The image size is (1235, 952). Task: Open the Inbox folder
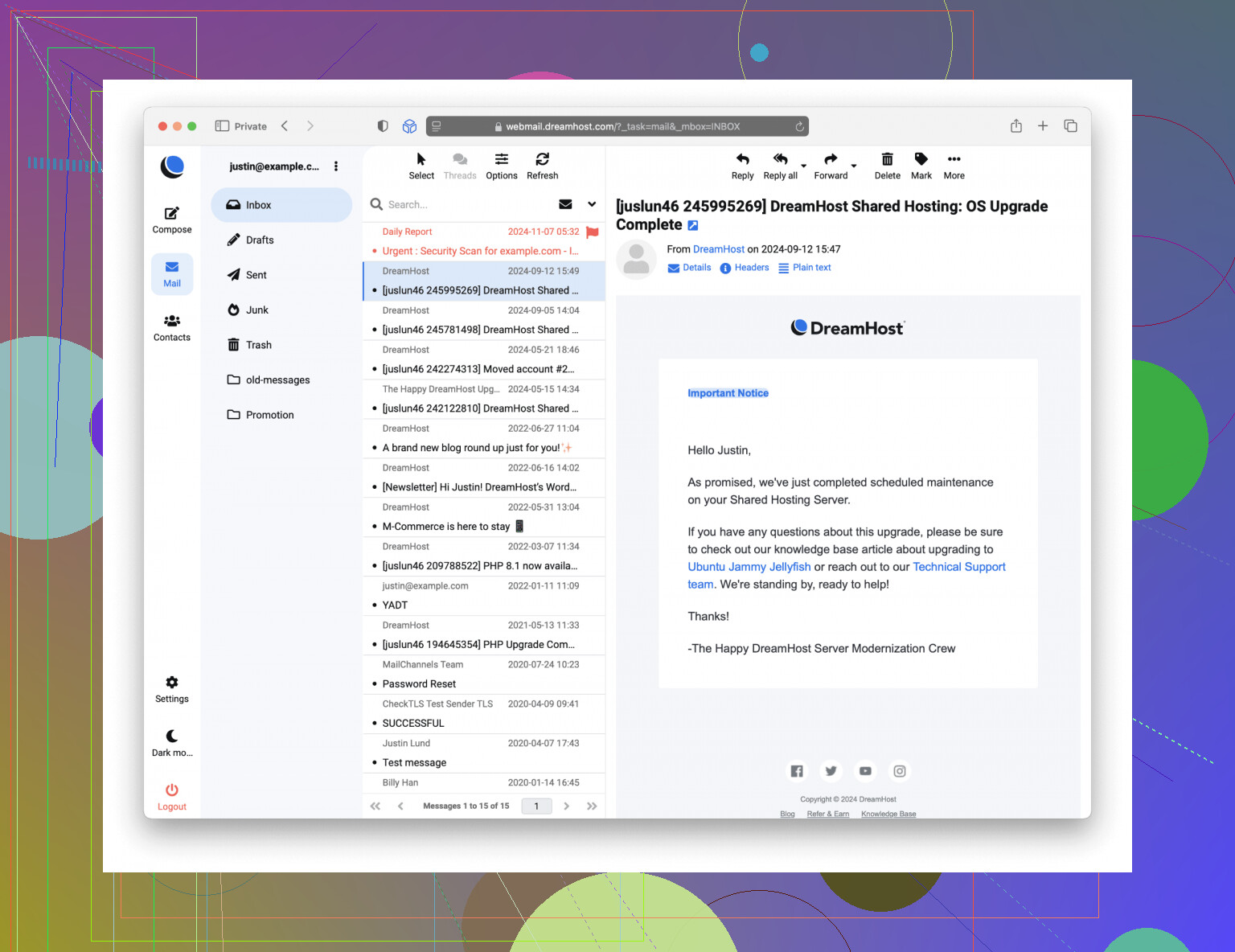pos(281,205)
